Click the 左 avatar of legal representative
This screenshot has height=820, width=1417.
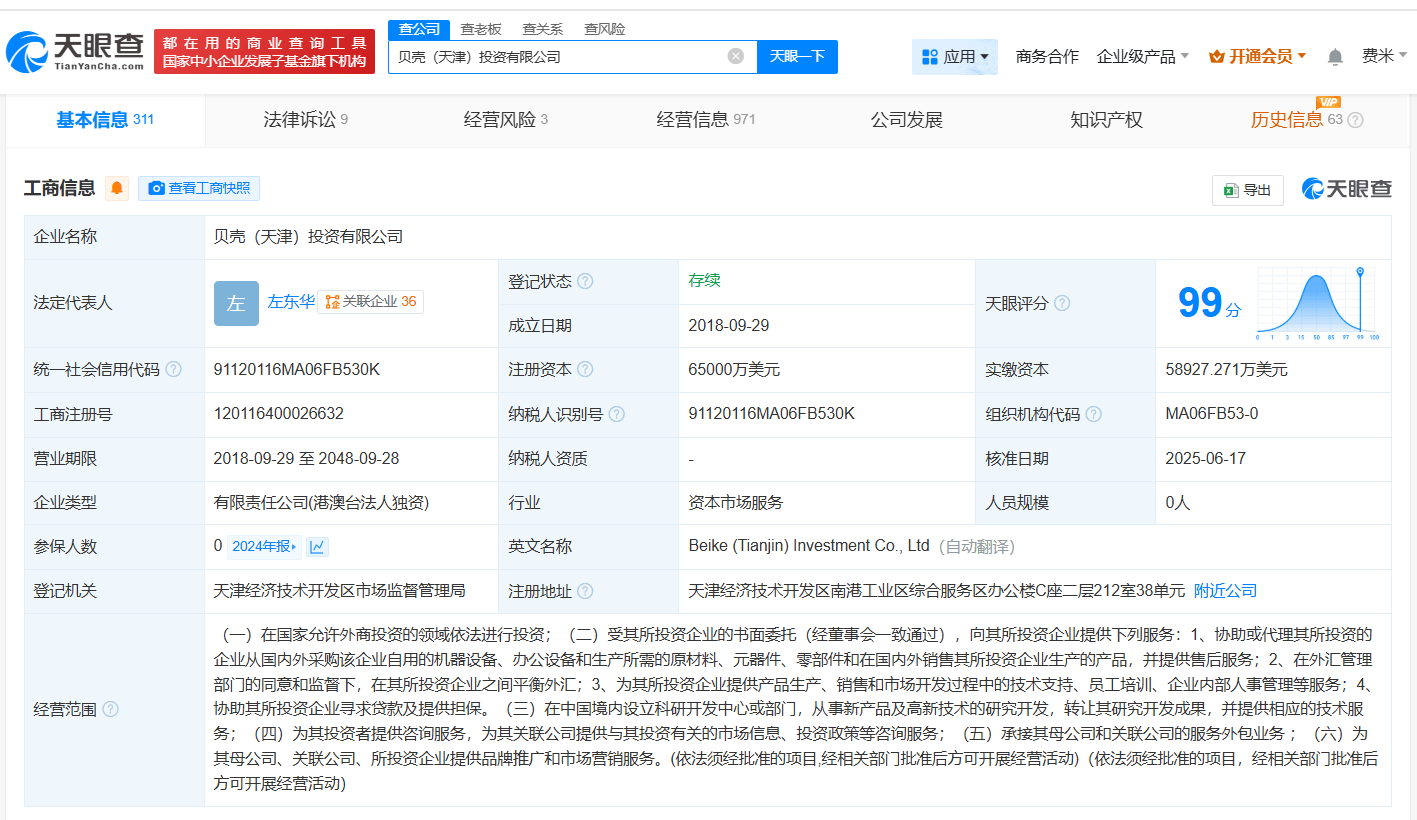[236, 303]
